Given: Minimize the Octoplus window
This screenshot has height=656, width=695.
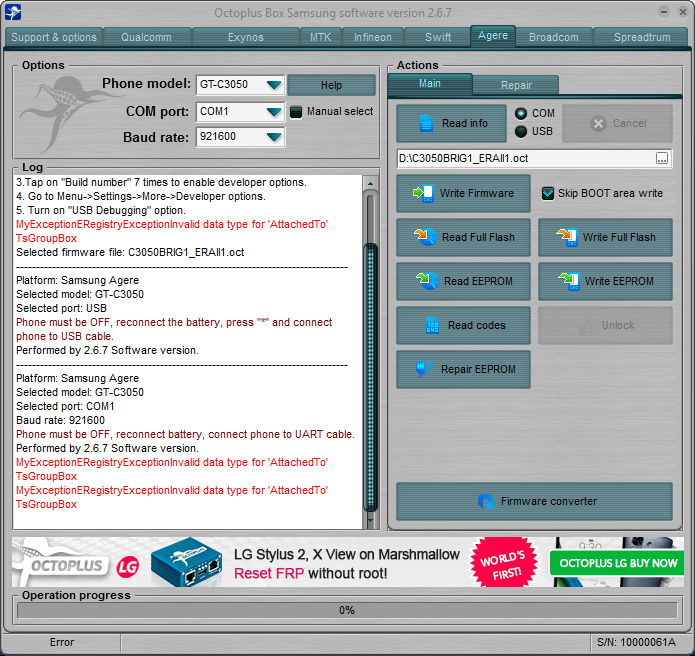Looking at the screenshot, I should tap(664, 12).
